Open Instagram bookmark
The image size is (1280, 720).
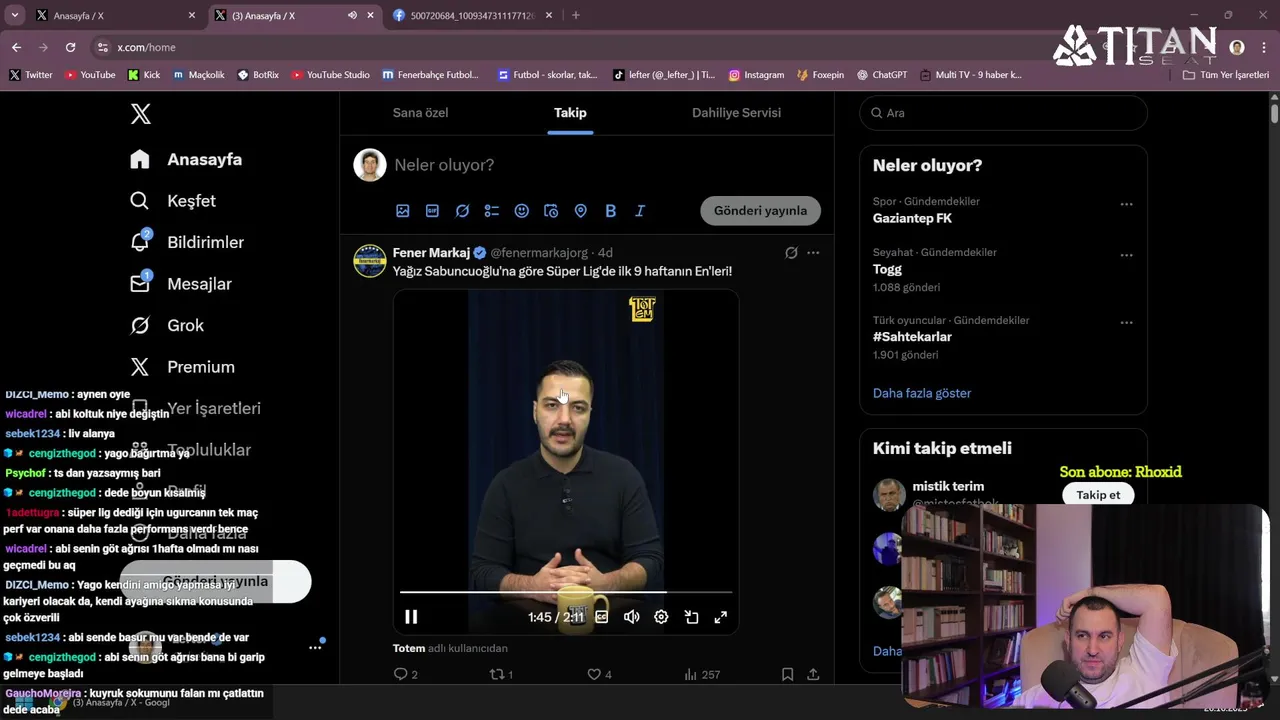tap(756, 75)
